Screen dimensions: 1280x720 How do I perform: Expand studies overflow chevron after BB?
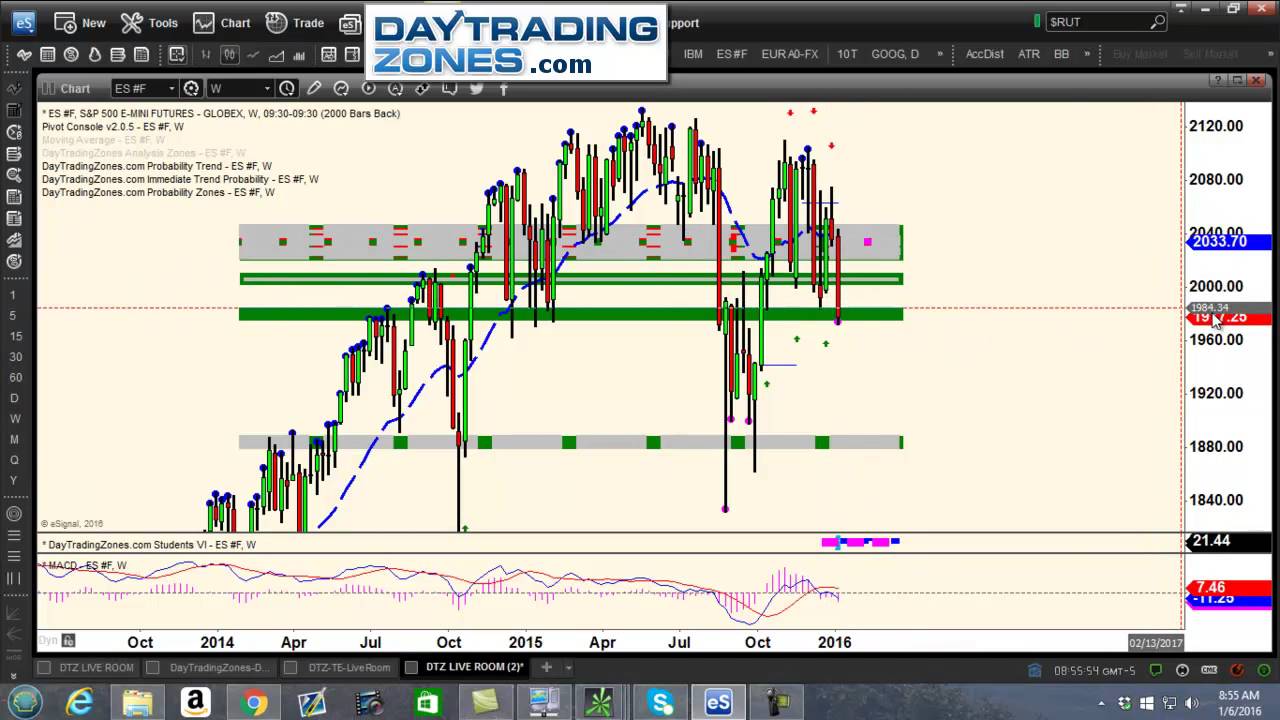pos(1087,54)
